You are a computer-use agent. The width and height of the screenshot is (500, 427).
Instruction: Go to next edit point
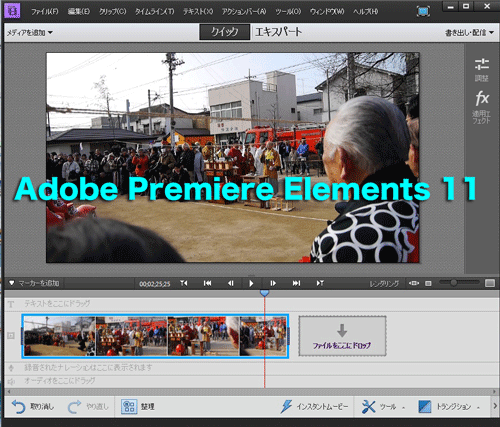click(x=296, y=283)
